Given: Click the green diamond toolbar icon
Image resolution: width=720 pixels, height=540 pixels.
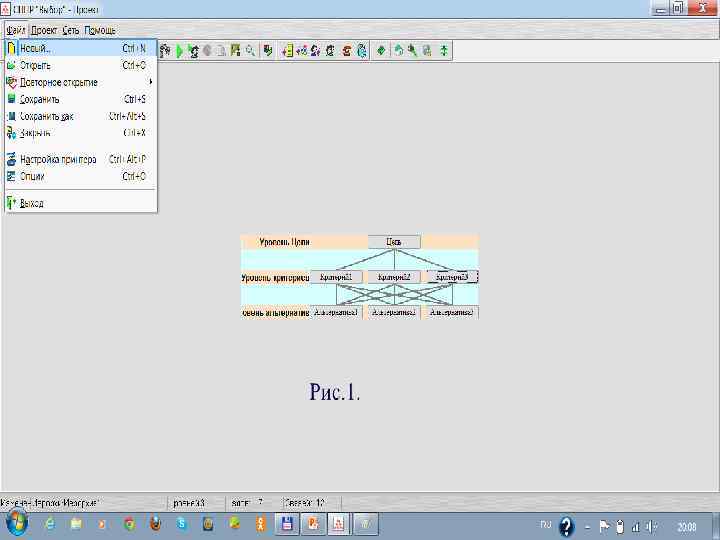Looking at the screenshot, I should click(381, 51).
